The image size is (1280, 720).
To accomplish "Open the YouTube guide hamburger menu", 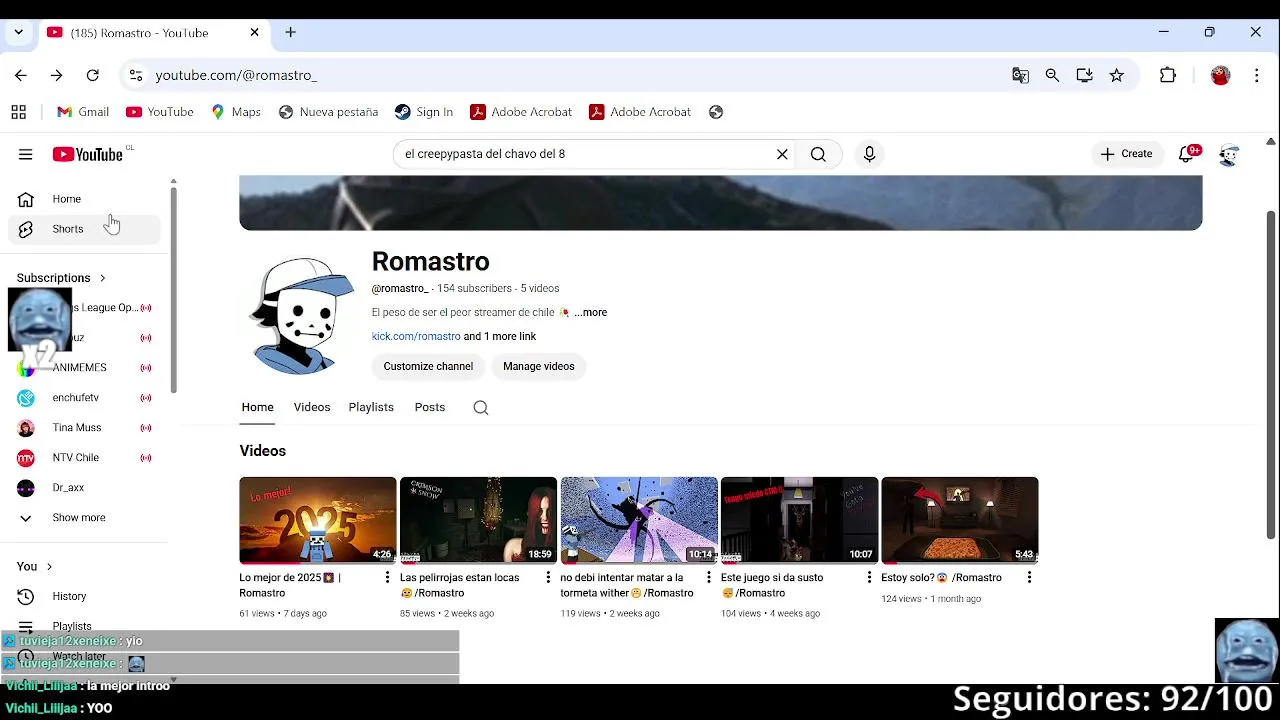I will [26, 154].
